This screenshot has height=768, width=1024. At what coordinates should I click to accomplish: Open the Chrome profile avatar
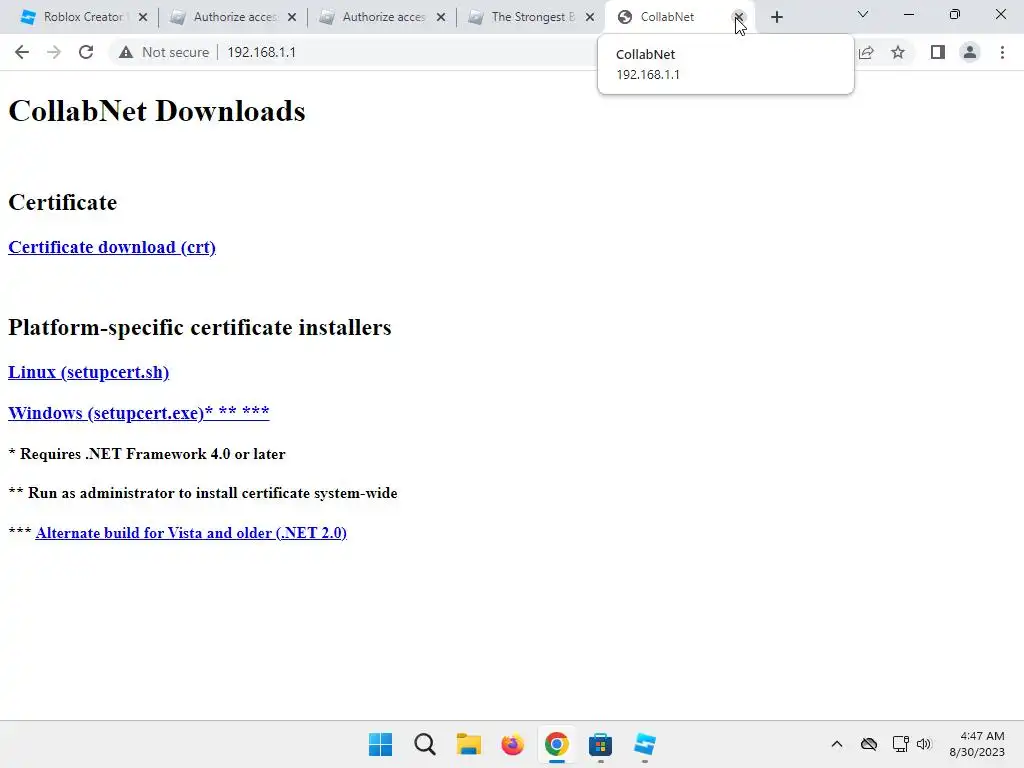click(x=970, y=52)
